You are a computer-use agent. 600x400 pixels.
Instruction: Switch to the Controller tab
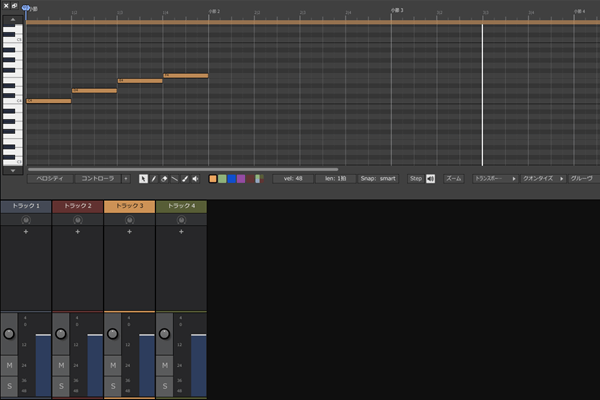tap(98, 179)
